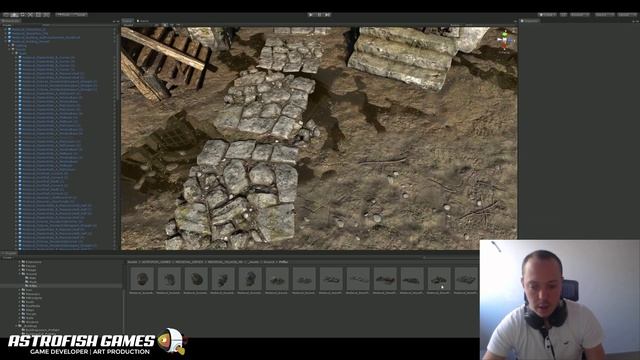640x360 pixels.
Task: Select the Rect transform tool
Action: coord(38,15)
